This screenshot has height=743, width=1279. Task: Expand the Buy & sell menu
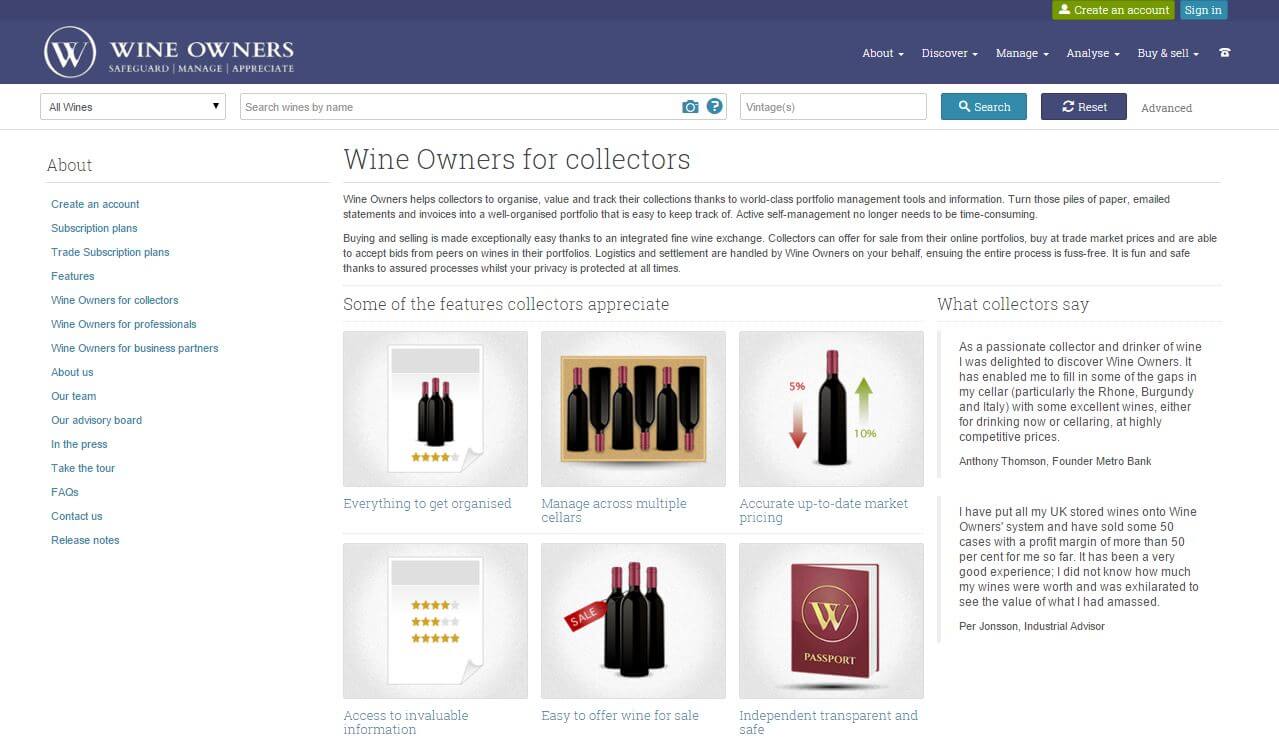[x=1167, y=53]
